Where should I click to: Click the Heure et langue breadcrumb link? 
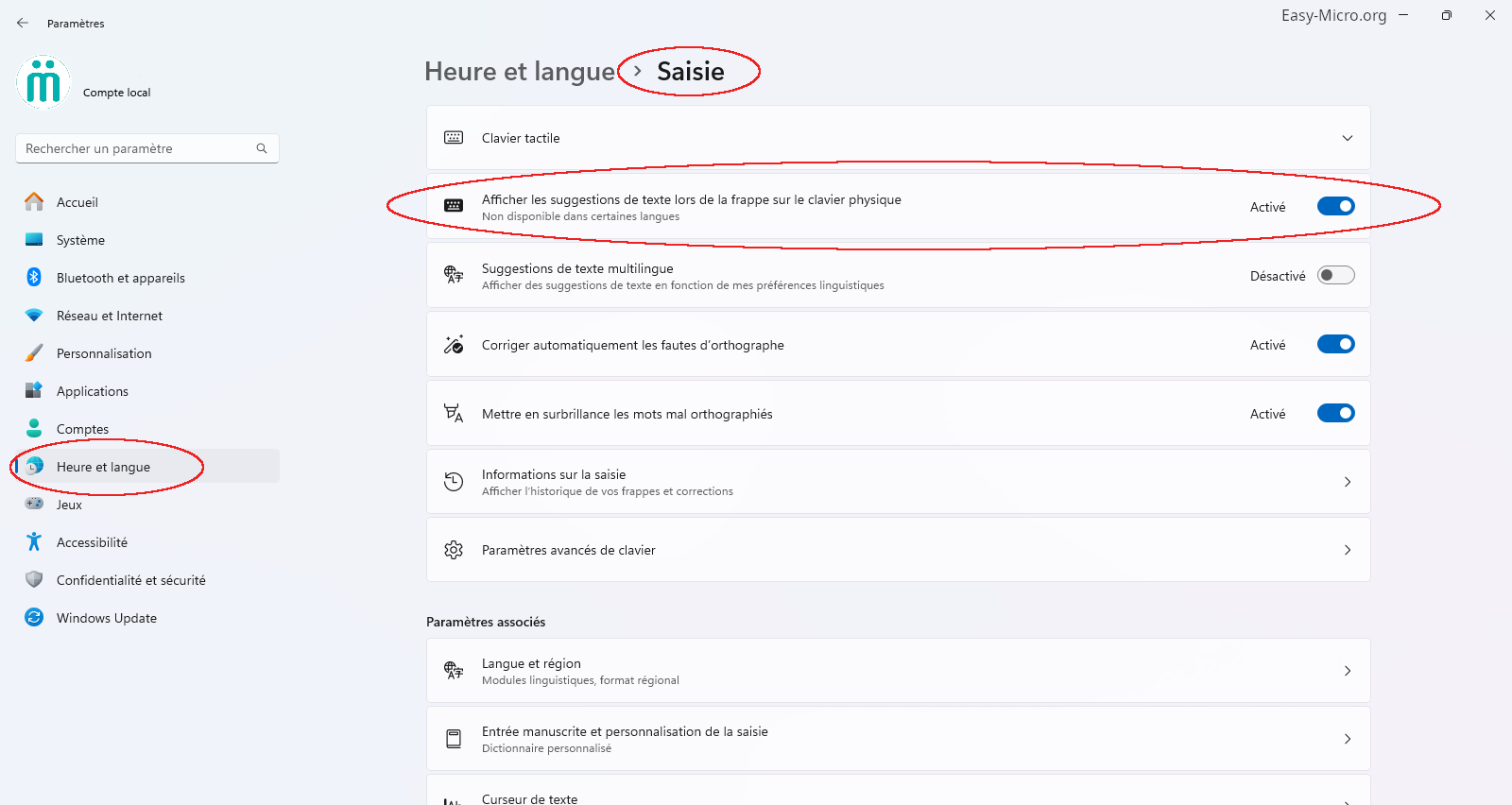[520, 72]
